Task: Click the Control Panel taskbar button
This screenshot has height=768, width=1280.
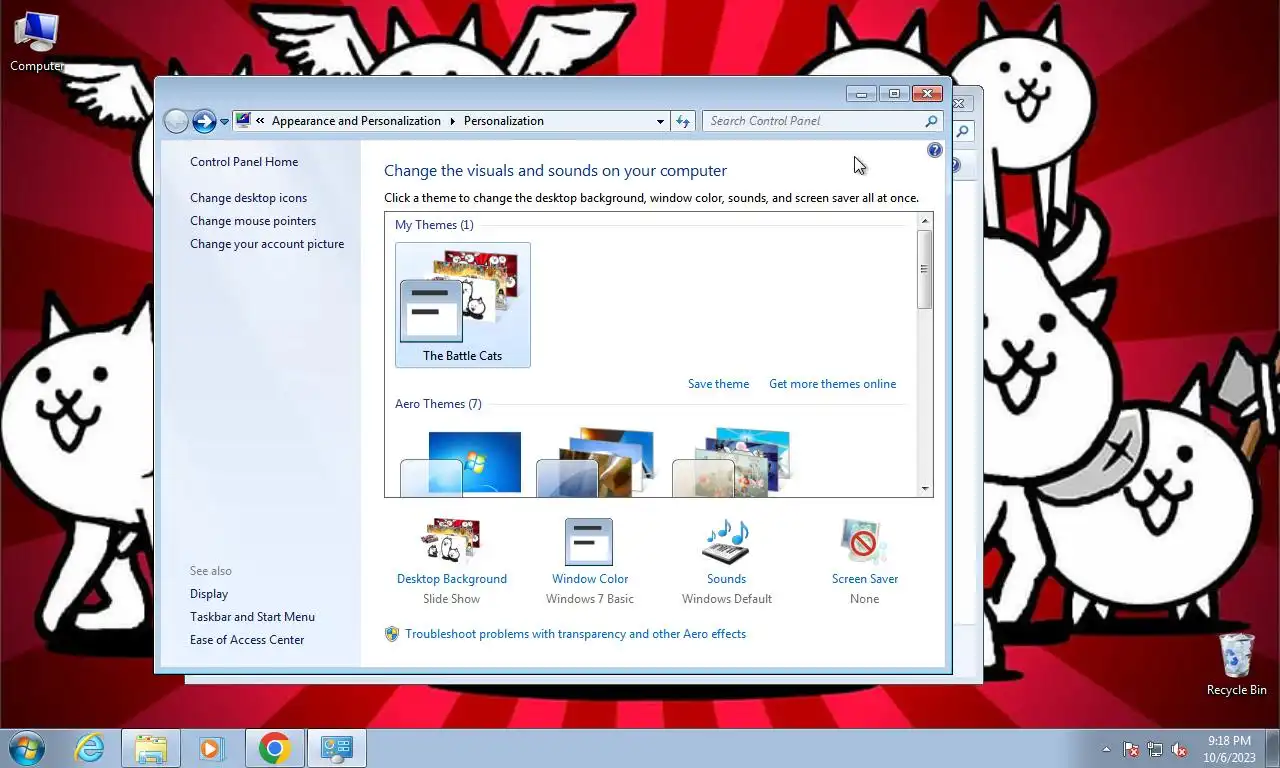Action: click(337, 748)
